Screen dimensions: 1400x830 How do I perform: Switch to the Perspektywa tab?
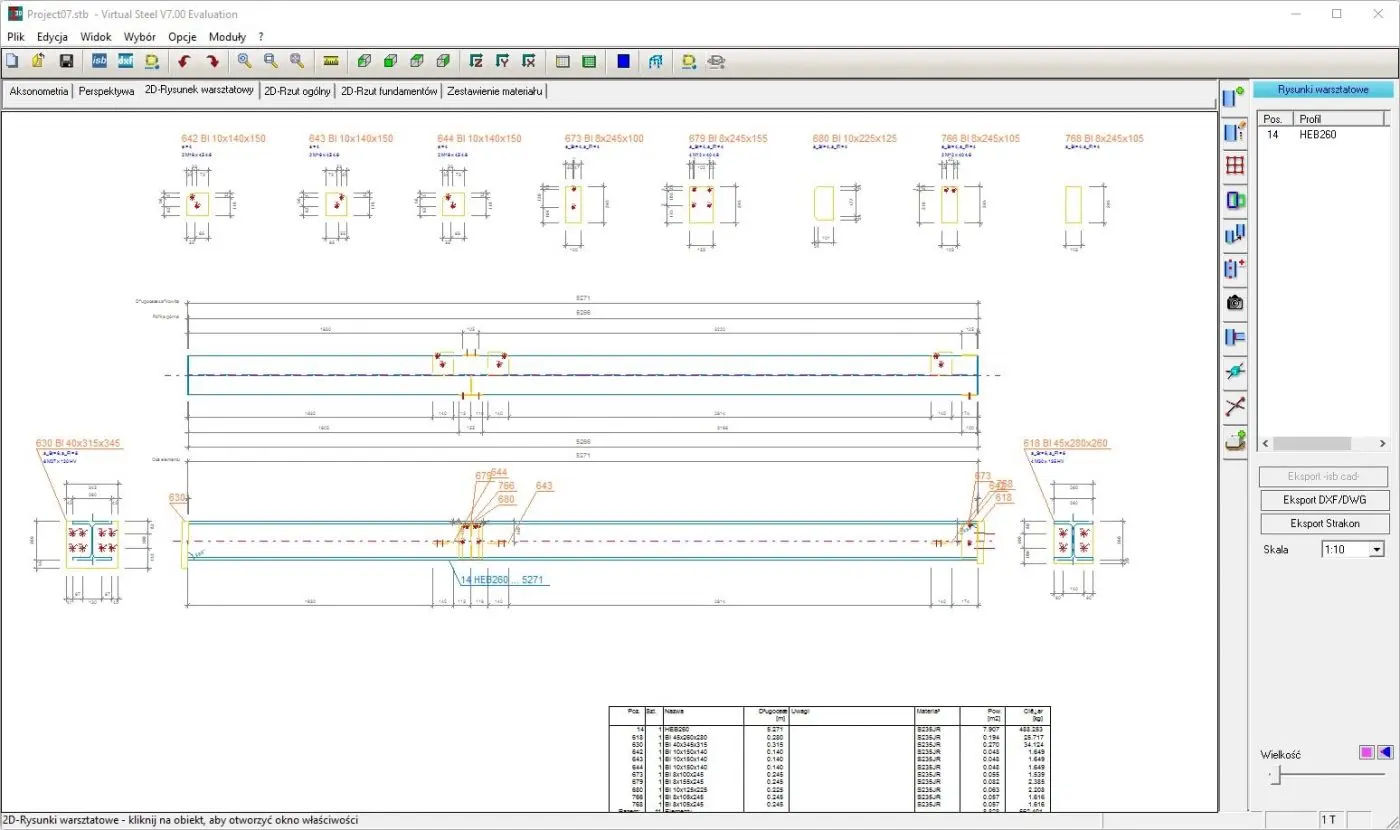coord(106,91)
